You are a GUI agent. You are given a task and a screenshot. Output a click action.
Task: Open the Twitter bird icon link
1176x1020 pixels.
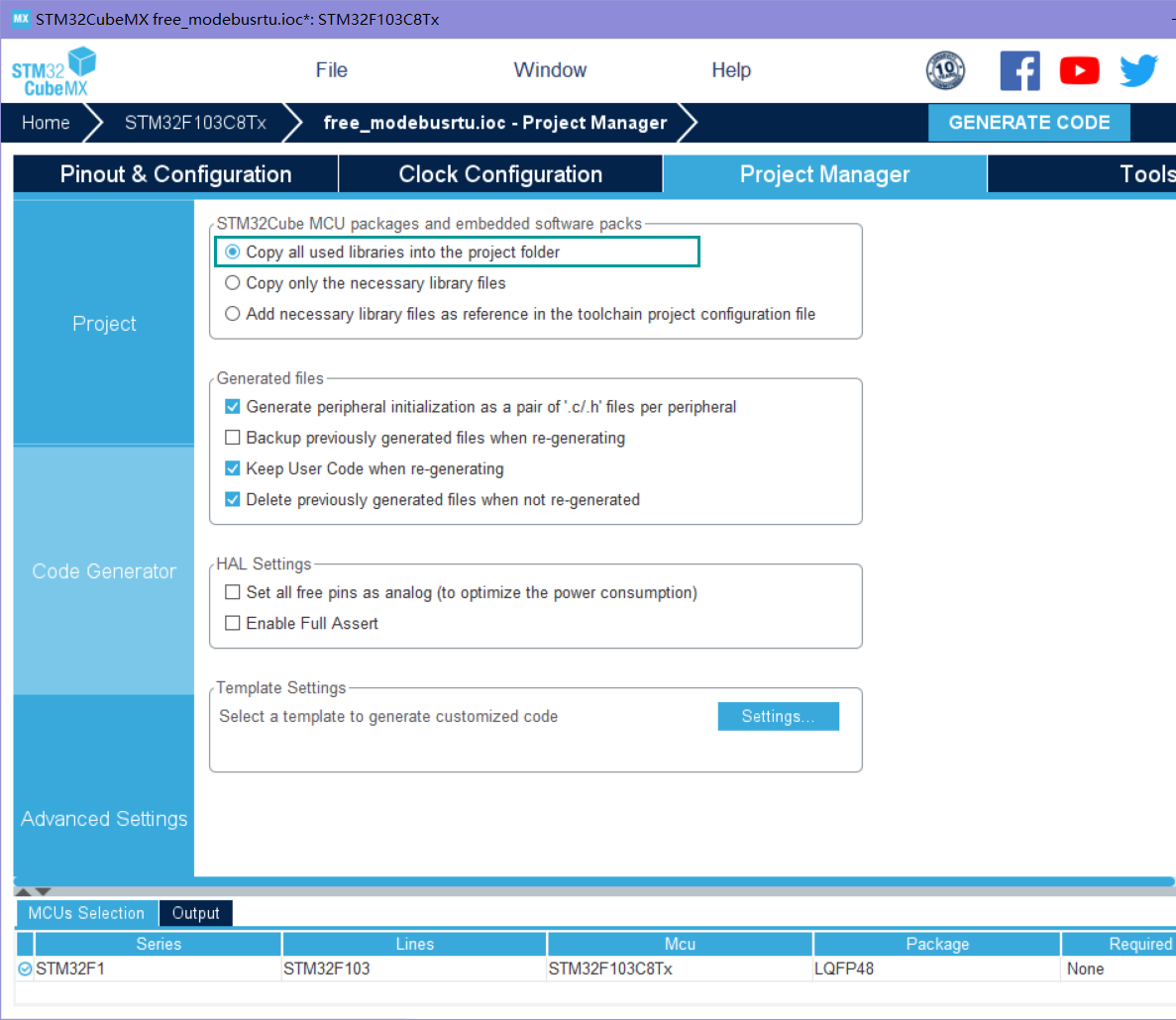(x=1138, y=70)
